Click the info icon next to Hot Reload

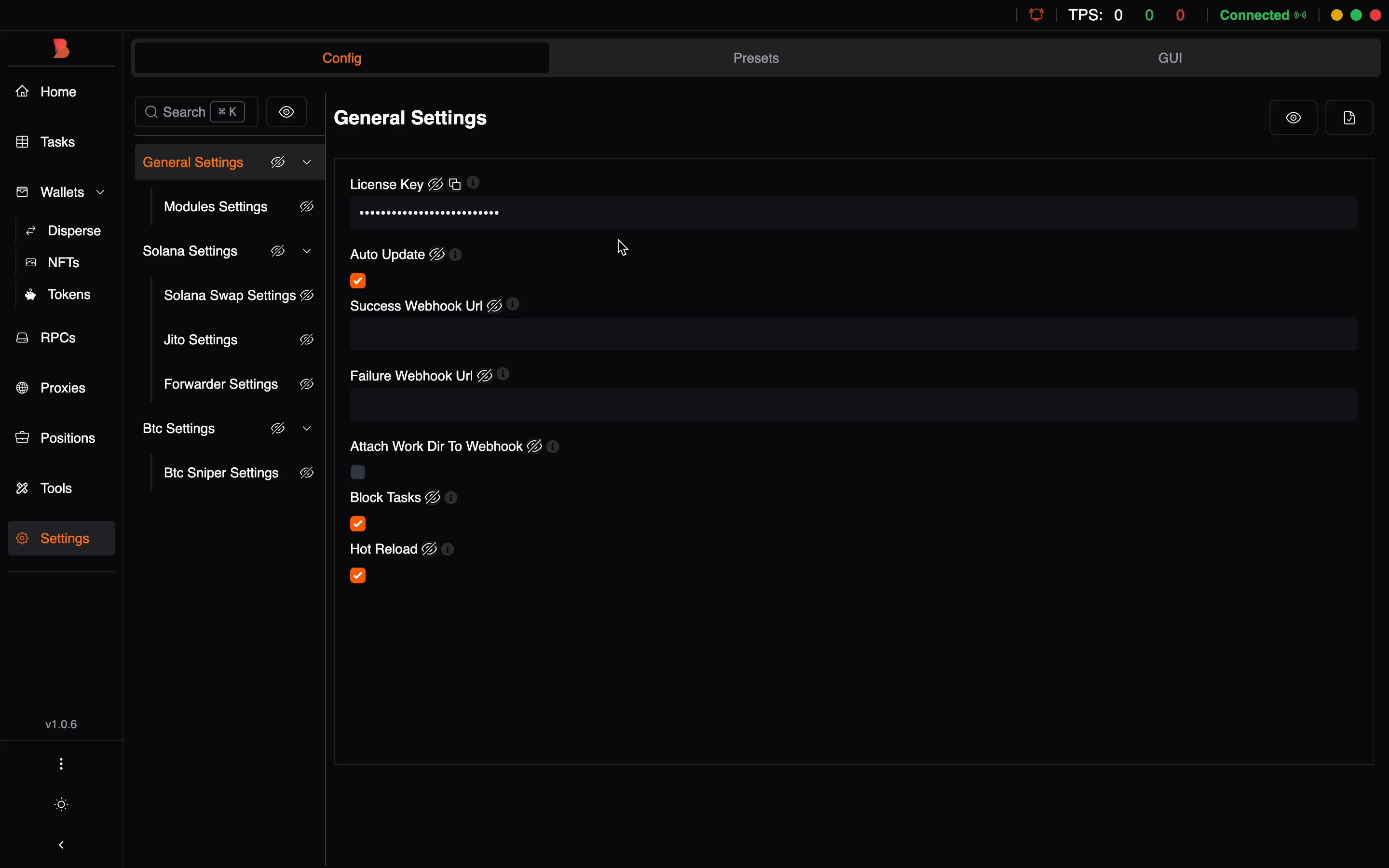448,549
